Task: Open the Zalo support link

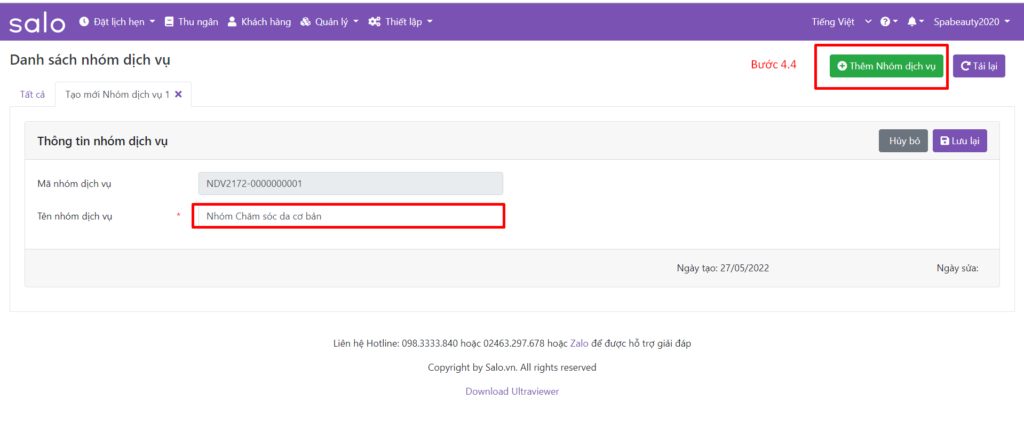Action: pyautogui.click(x=579, y=344)
